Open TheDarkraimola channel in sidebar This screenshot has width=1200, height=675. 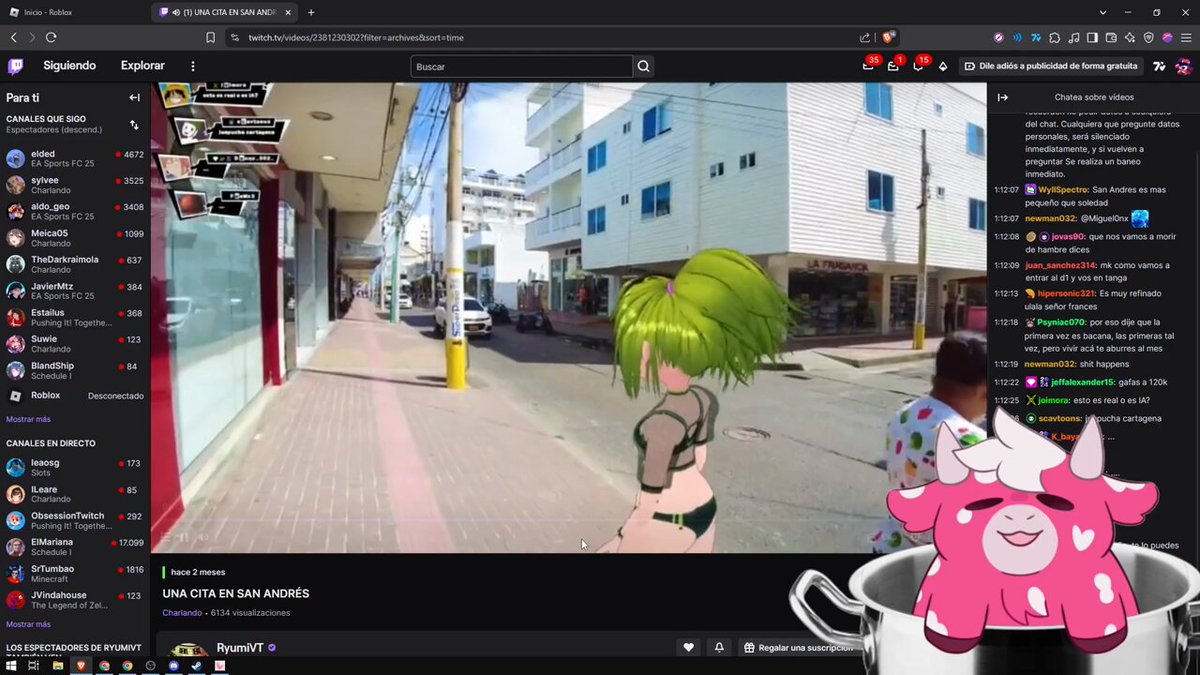point(75,264)
